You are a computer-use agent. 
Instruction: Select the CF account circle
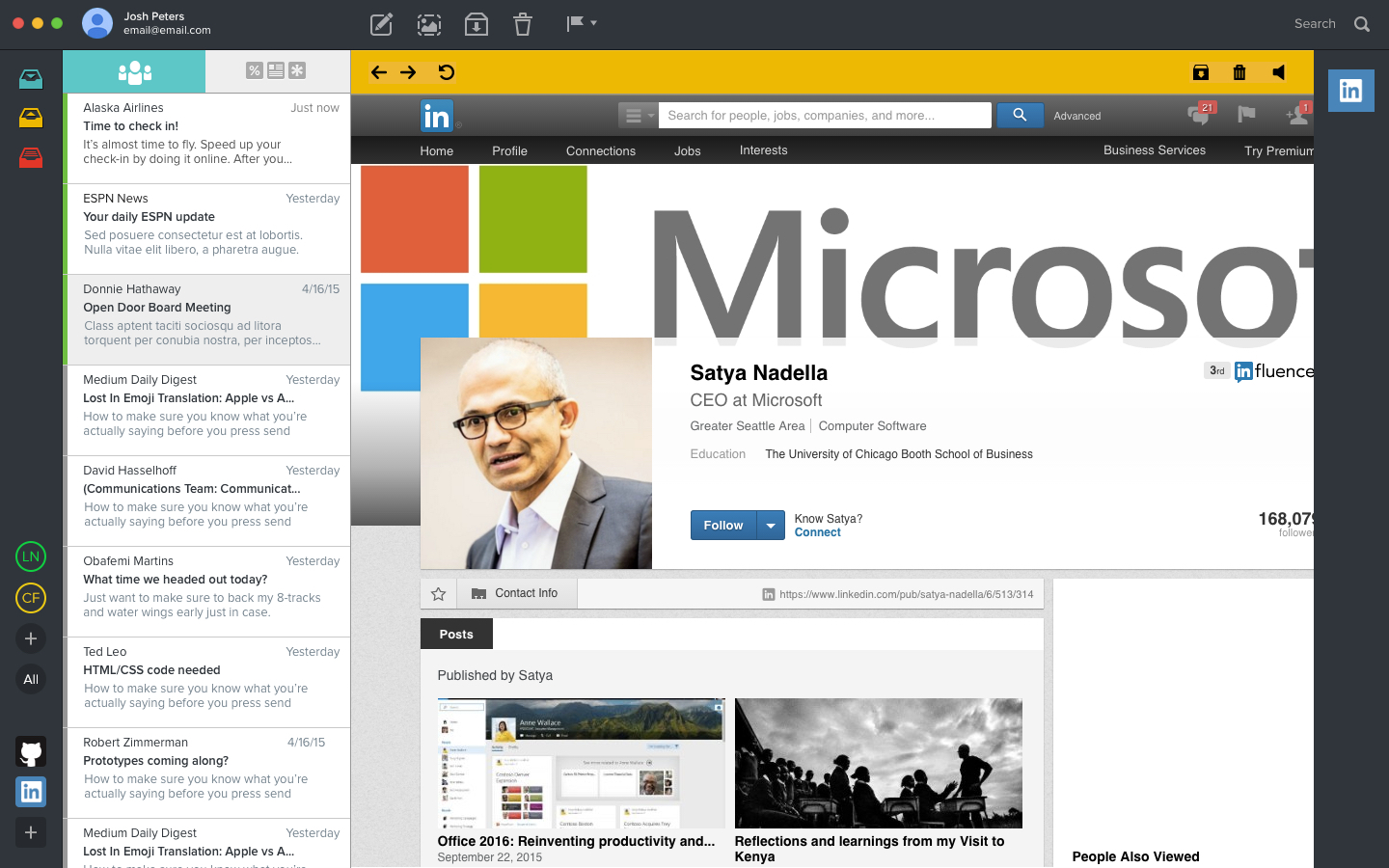click(x=31, y=598)
